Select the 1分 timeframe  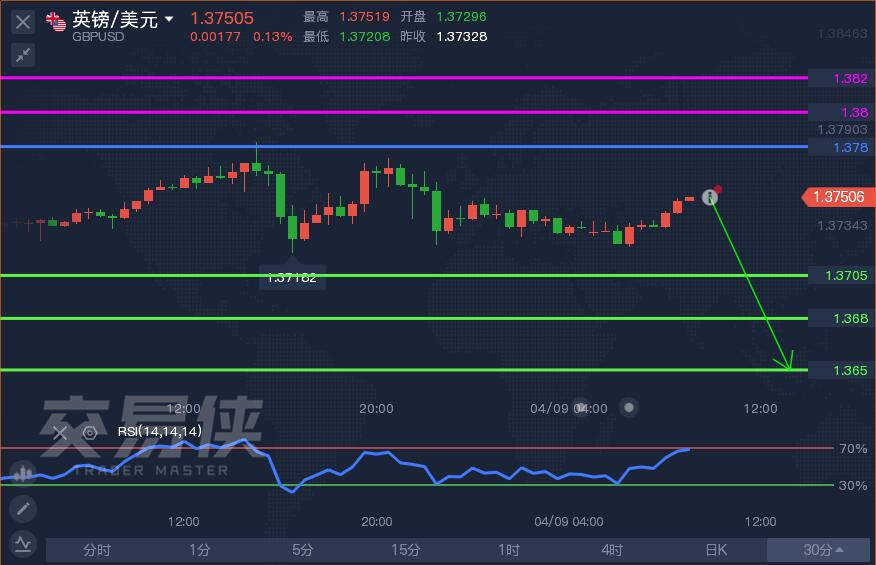tap(200, 550)
